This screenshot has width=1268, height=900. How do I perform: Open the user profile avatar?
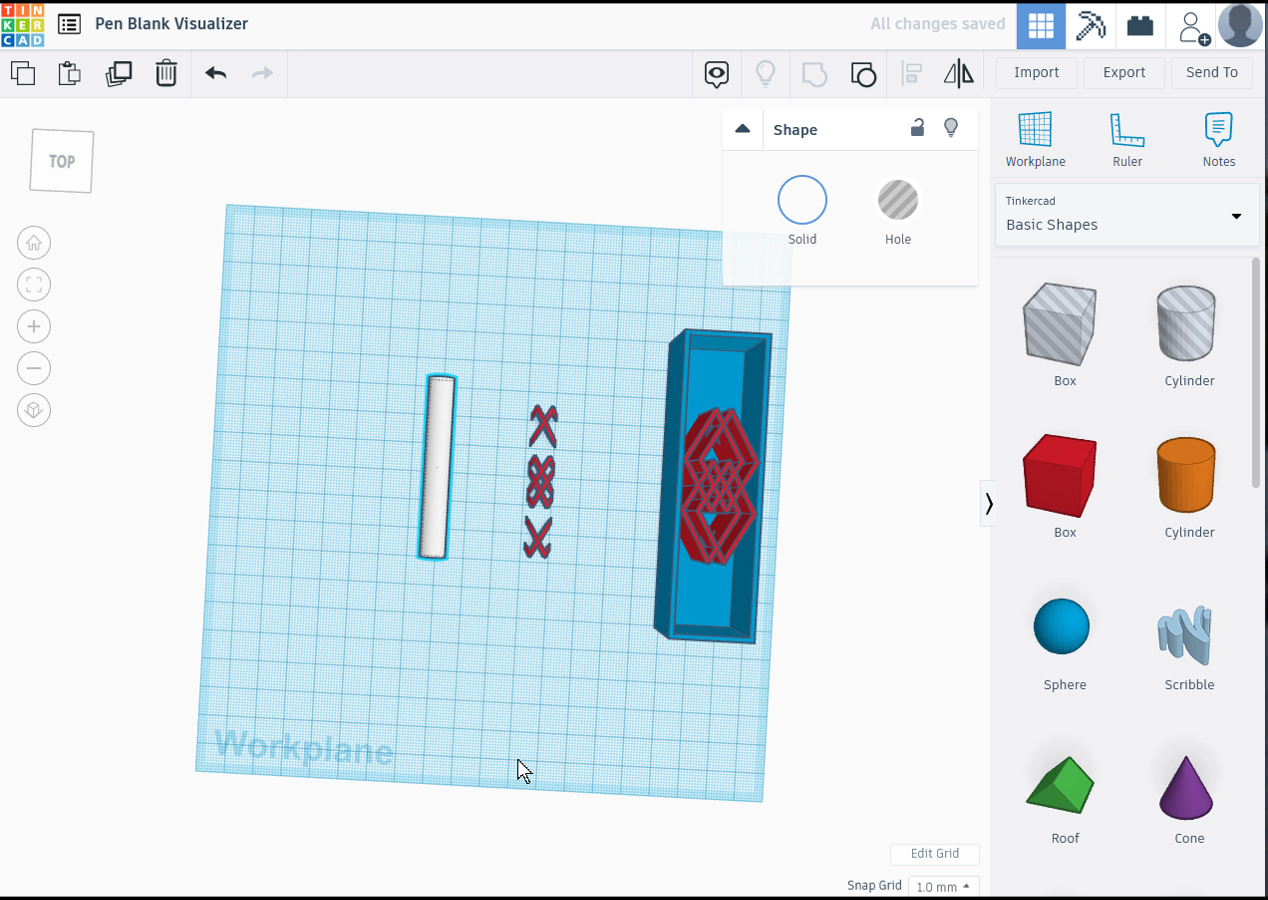coord(1240,25)
